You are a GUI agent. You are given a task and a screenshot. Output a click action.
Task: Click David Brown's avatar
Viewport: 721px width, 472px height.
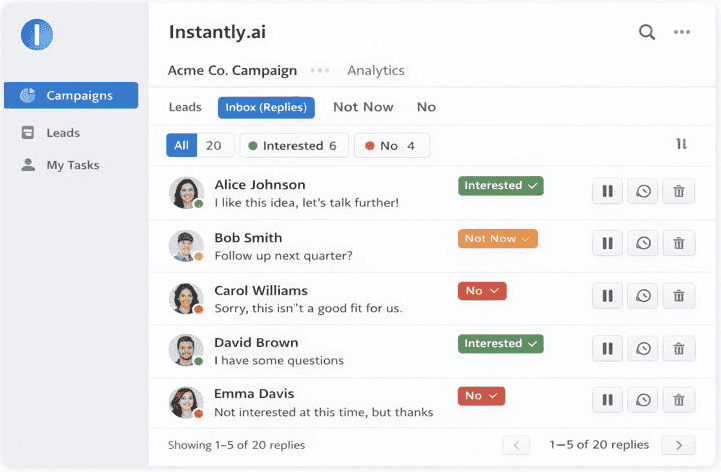(x=186, y=350)
